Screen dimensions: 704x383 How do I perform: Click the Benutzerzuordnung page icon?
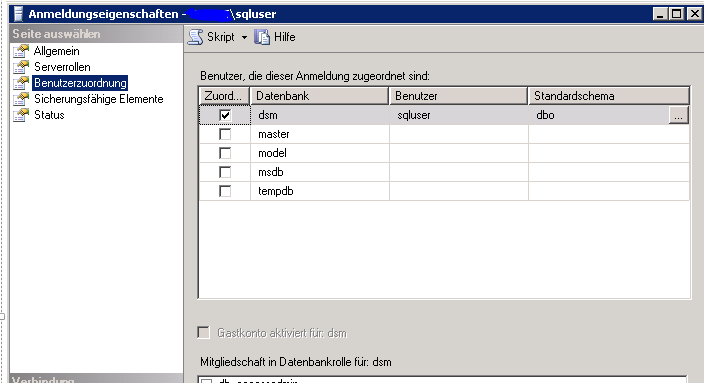21,83
